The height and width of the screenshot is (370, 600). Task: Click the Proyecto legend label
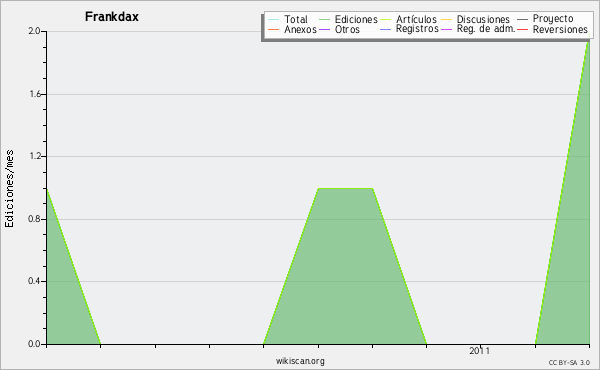pyautogui.click(x=553, y=19)
